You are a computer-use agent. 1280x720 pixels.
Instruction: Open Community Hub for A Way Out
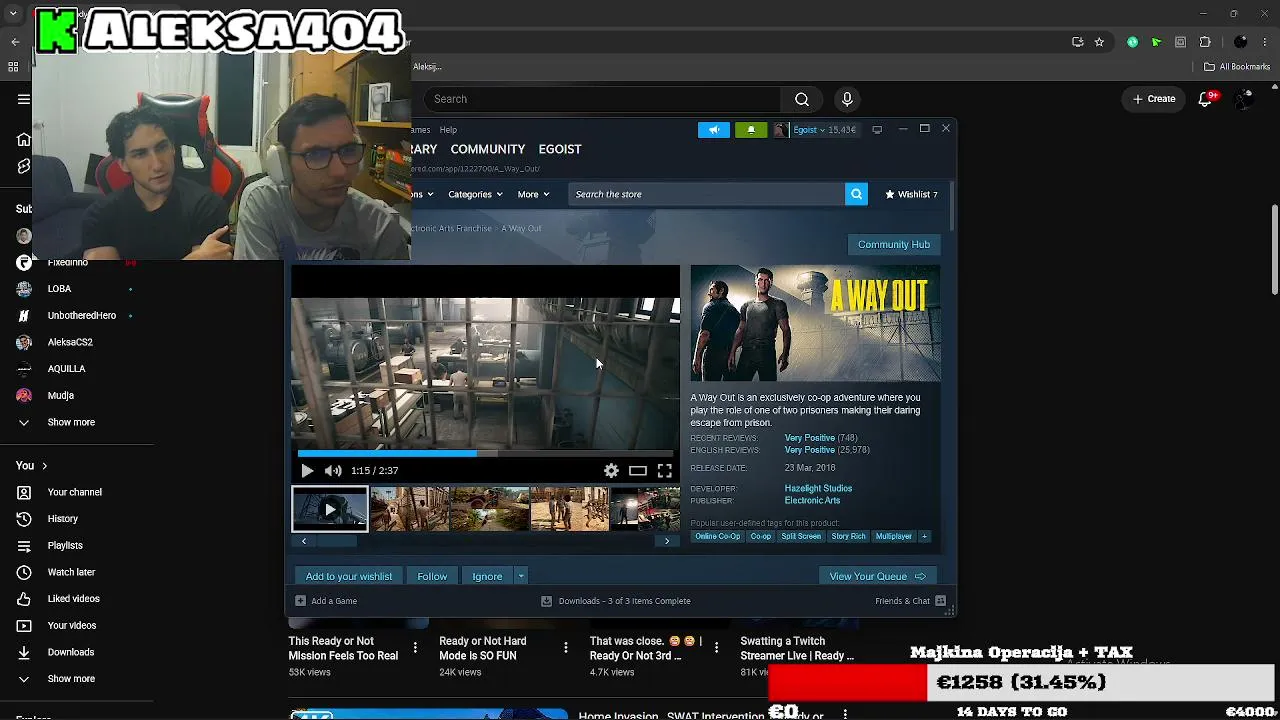pos(893,244)
